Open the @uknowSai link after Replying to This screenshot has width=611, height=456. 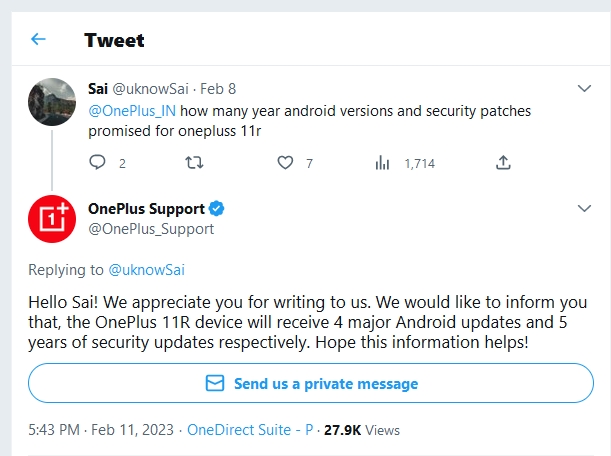[x=146, y=269]
